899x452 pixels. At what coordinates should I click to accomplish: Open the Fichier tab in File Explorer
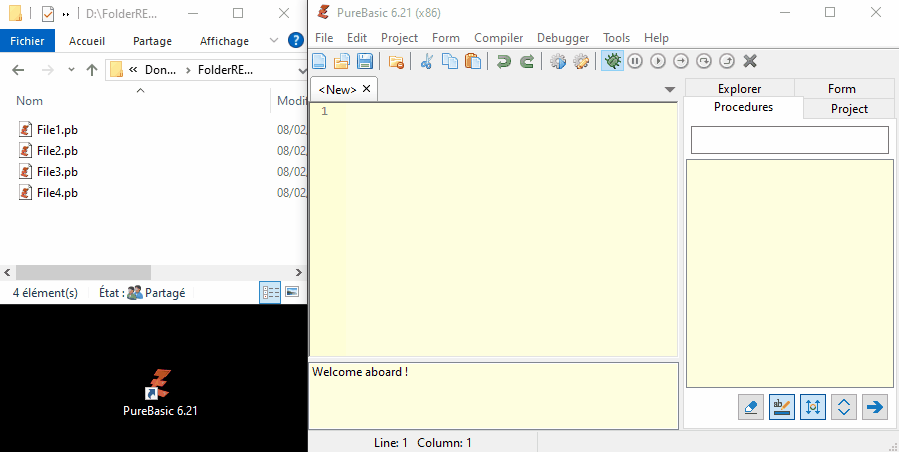pyautogui.click(x=27, y=41)
